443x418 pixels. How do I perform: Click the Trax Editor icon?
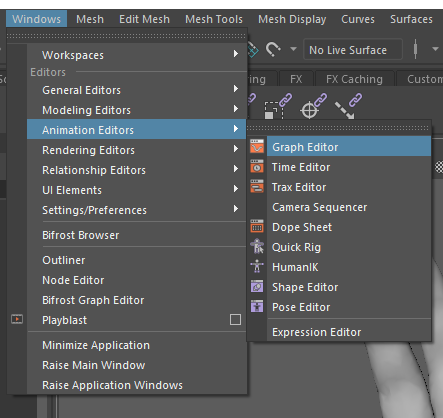257,186
